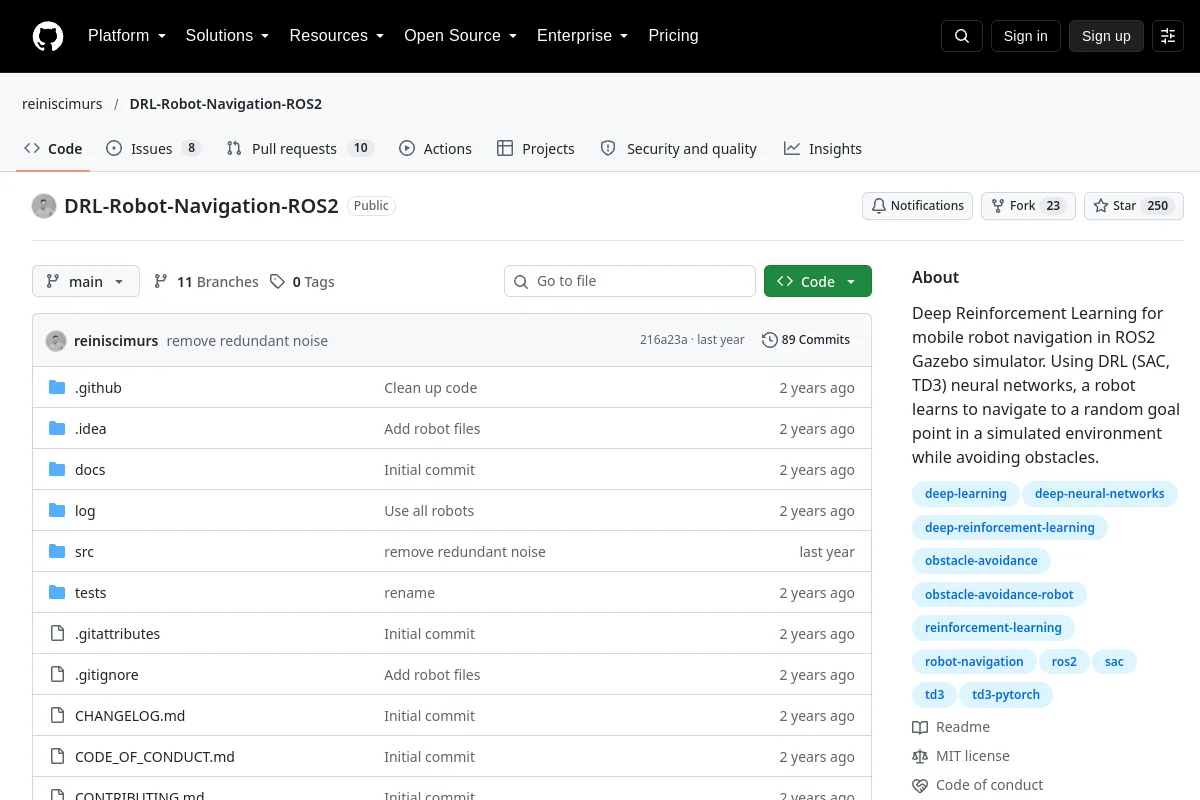Viewport: 1200px width, 800px height.
Task: Expand the Platform menu
Action: click(127, 36)
